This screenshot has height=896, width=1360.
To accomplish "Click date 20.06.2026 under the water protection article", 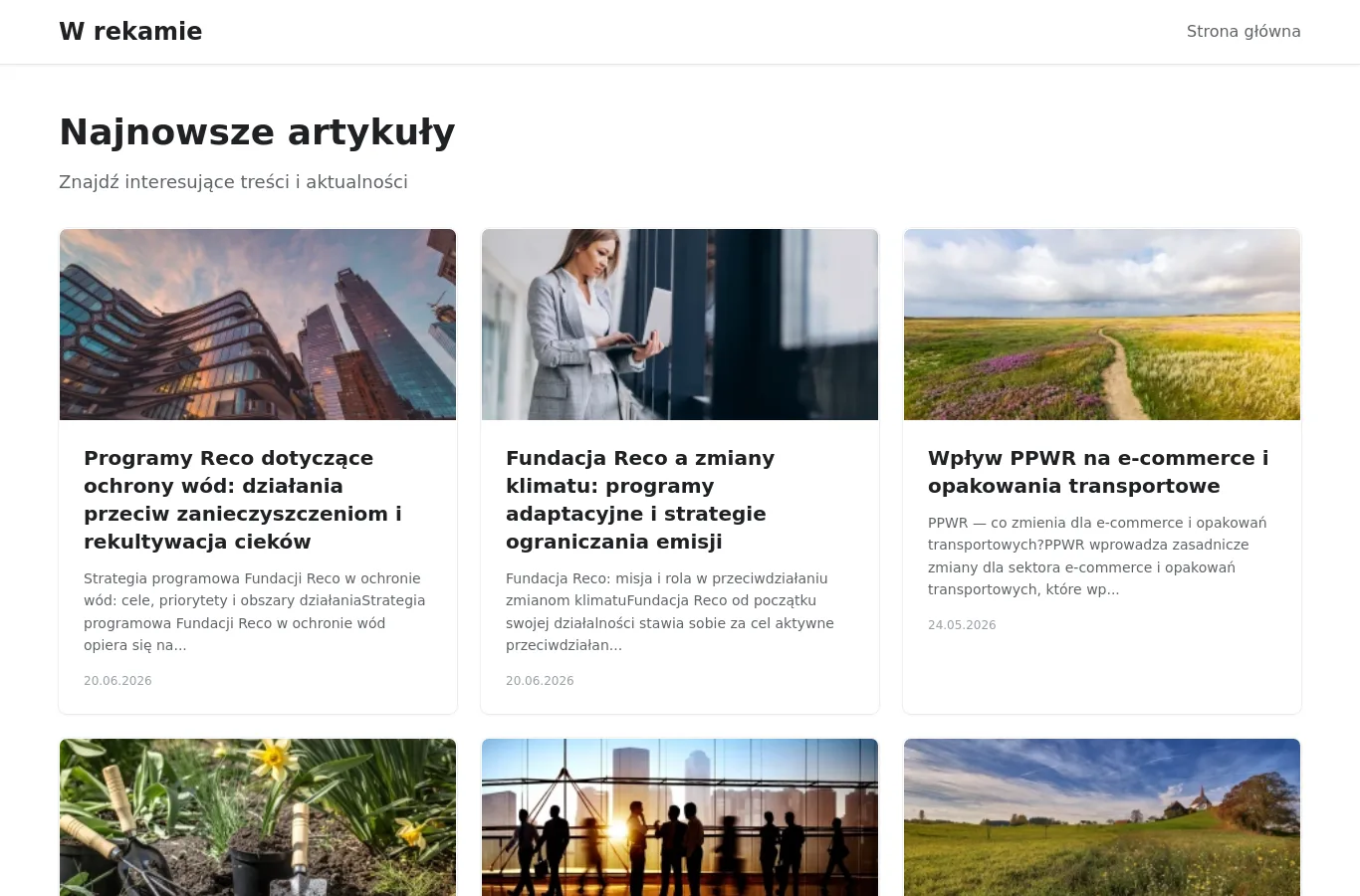I will click(x=117, y=681).
